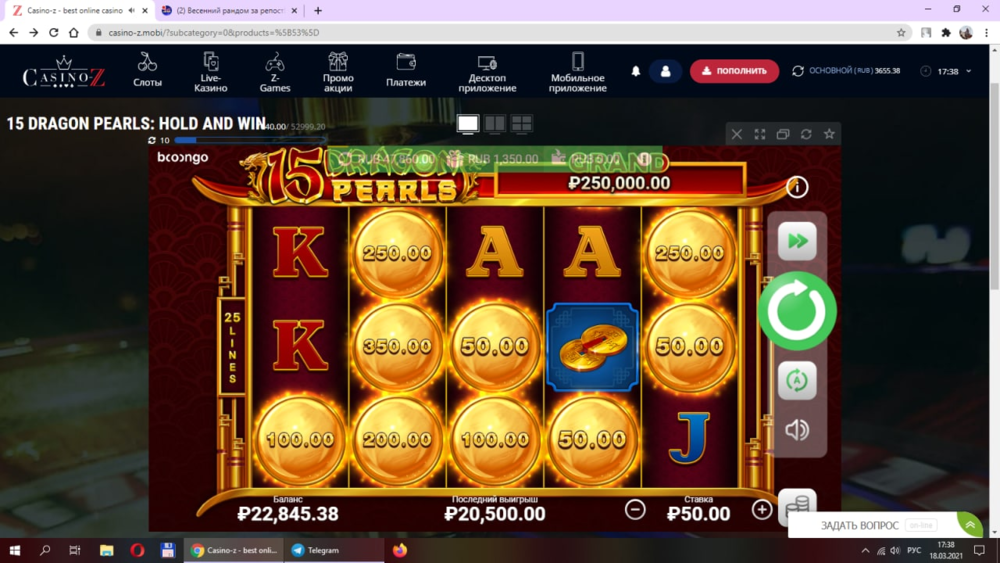The image size is (1000, 563).
Task: Select the four-window grid layout
Action: coord(522,123)
